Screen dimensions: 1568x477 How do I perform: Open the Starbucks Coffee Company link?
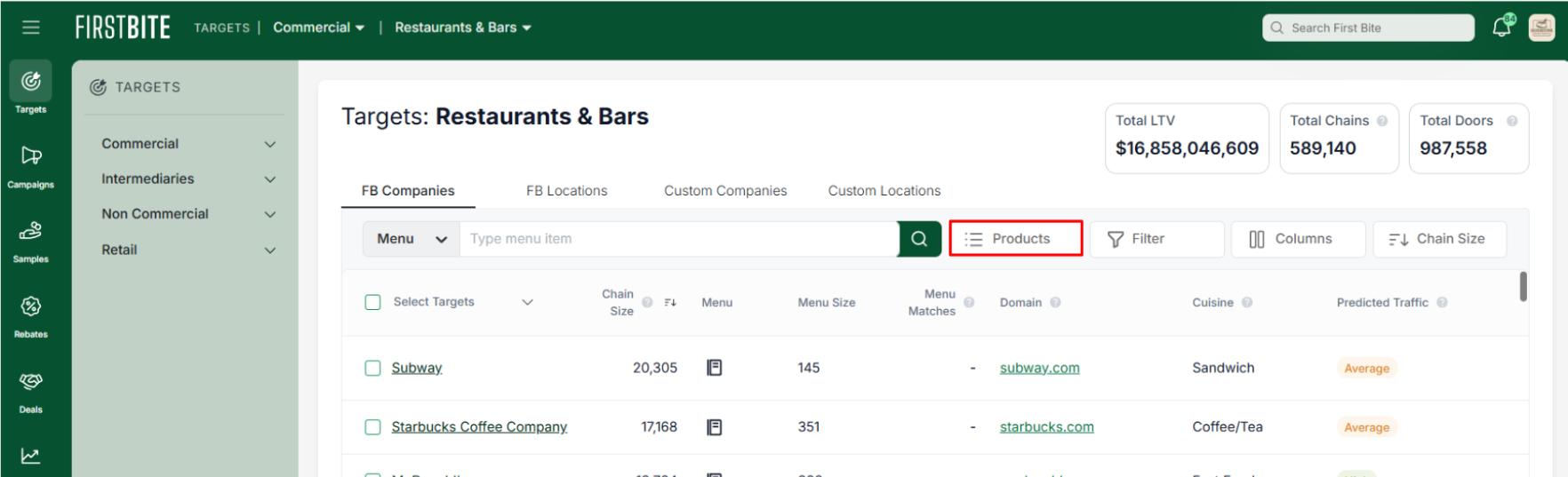pyautogui.click(x=479, y=427)
